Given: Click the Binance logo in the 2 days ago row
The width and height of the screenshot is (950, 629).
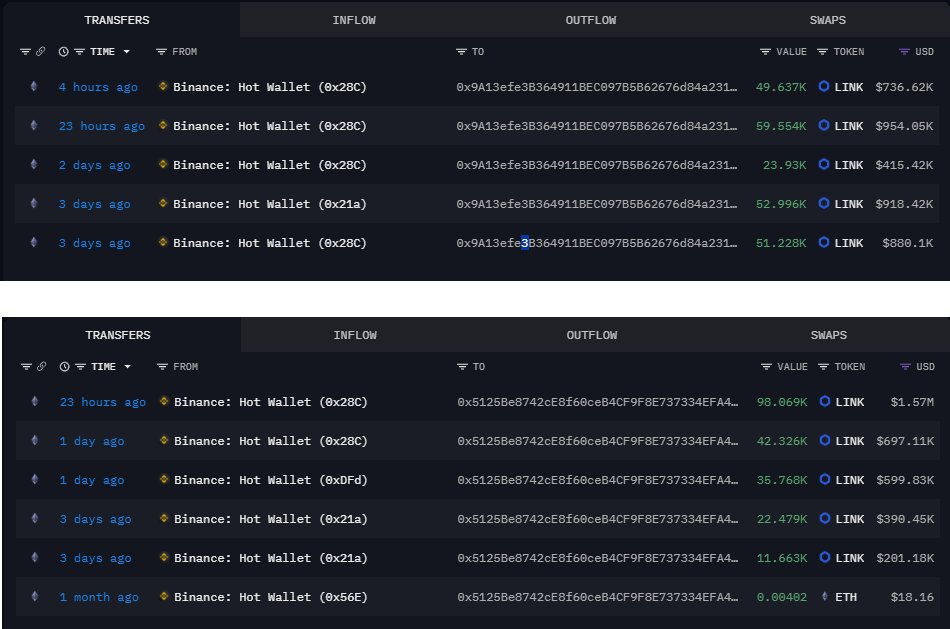Looking at the screenshot, I should click(x=164, y=165).
